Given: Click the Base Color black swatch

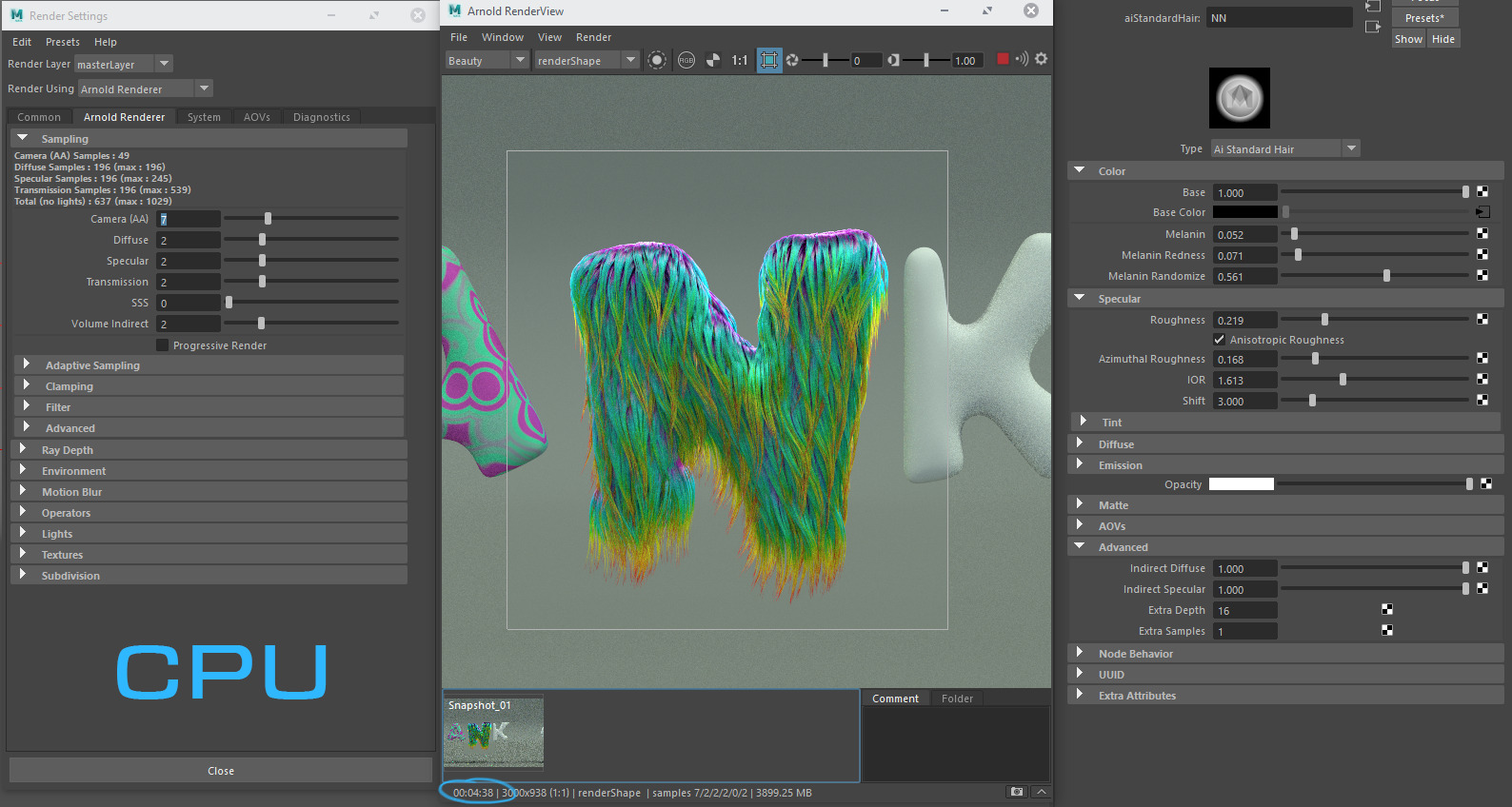Looking at the screenshot, I should pyautogui.click(x=1245, y=212).
